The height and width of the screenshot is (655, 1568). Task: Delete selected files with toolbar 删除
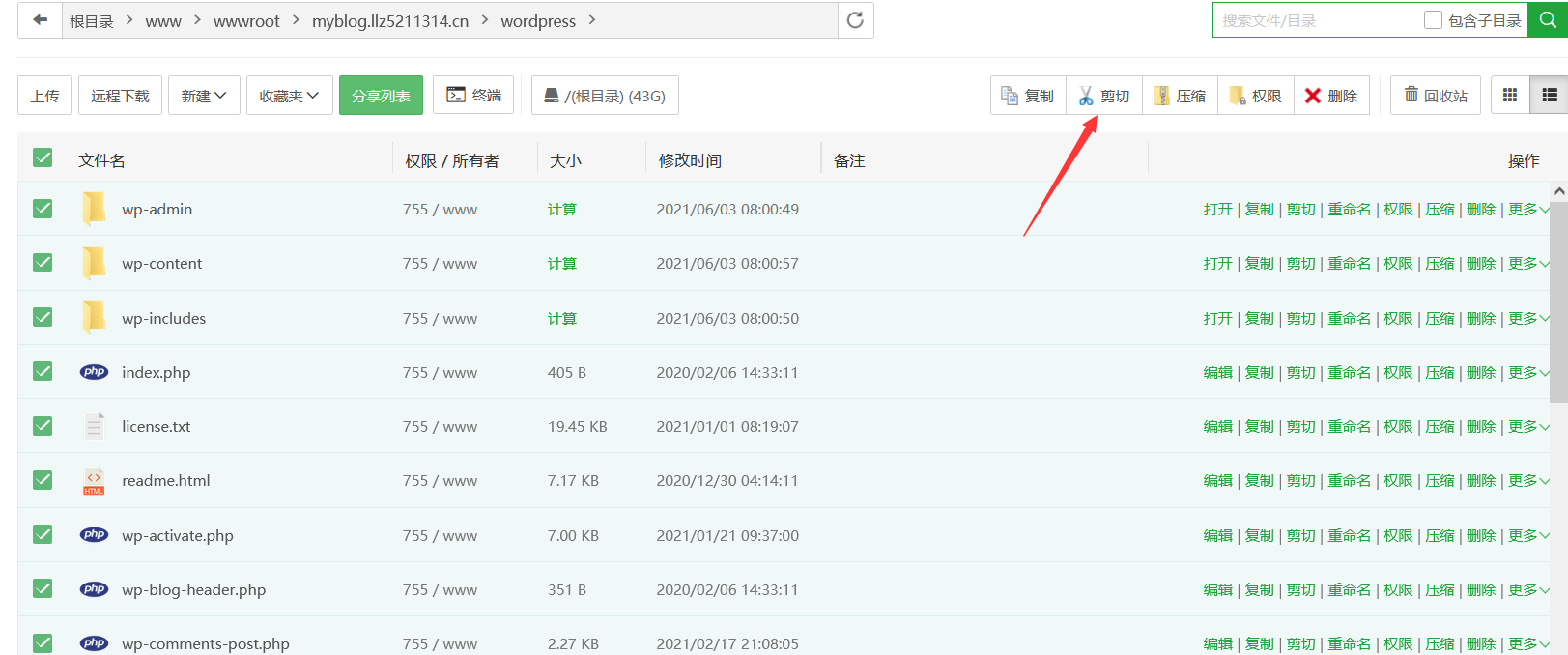point(1331,96)
